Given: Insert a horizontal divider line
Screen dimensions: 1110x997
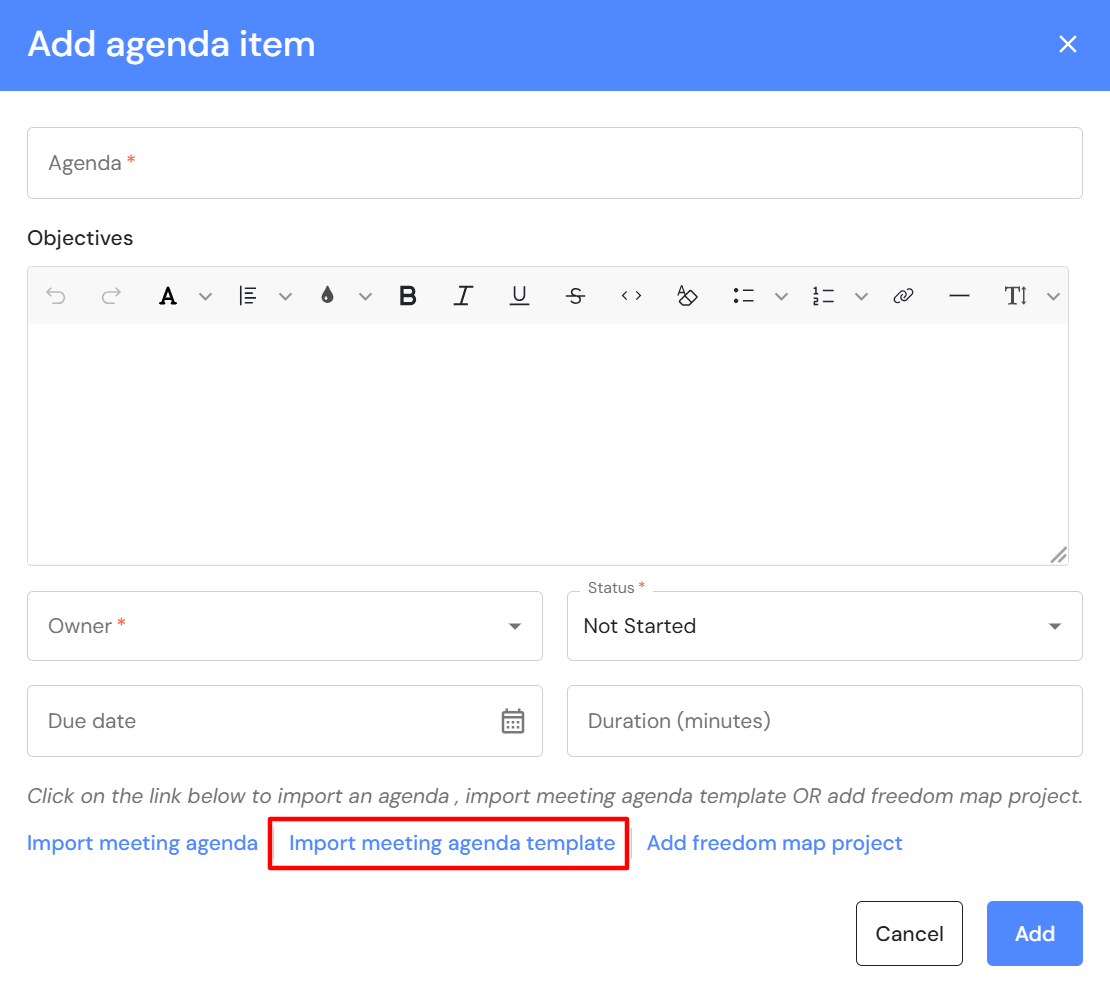Looking at the screenshot, I should point(959,296).
